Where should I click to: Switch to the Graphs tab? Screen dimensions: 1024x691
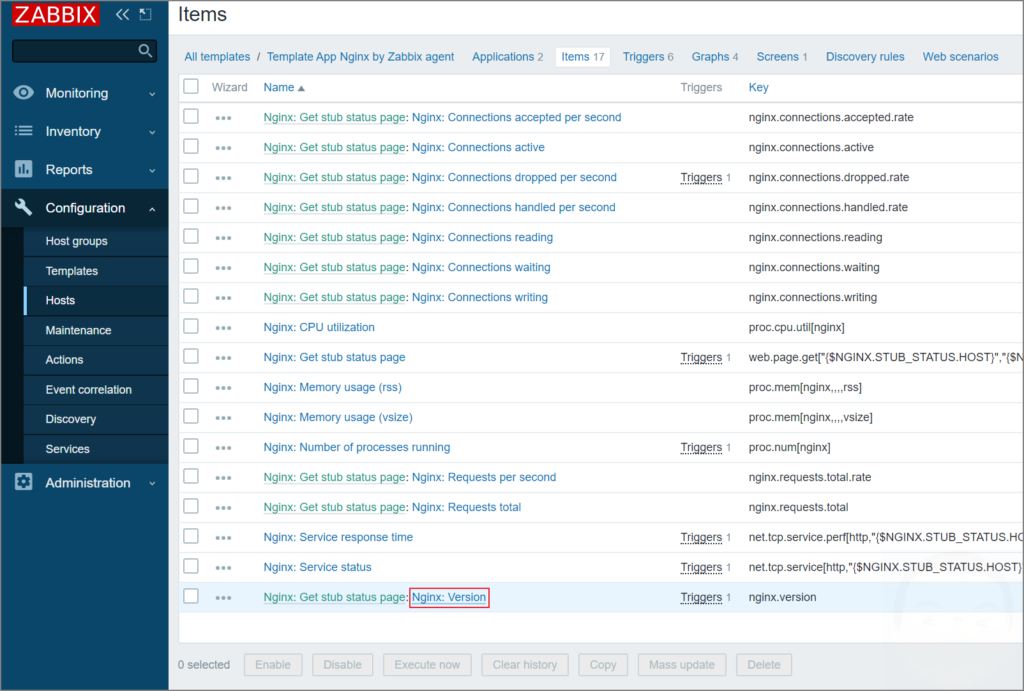[x=714, y=57]
